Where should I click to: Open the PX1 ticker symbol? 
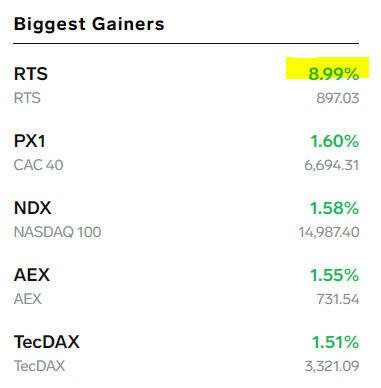click(29, 141)
